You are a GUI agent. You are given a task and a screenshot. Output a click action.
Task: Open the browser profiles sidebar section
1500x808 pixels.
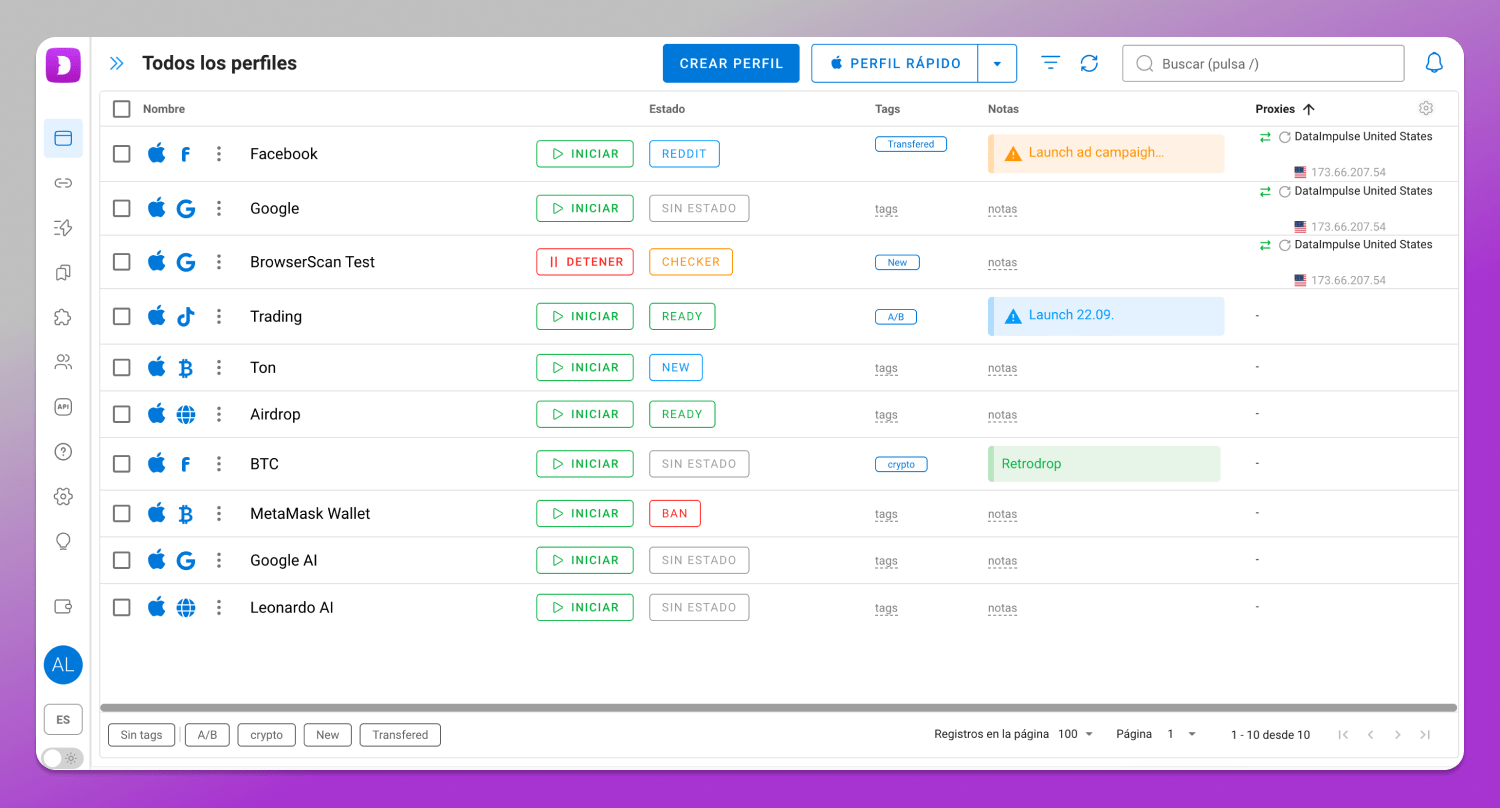(x=63, y=138)
